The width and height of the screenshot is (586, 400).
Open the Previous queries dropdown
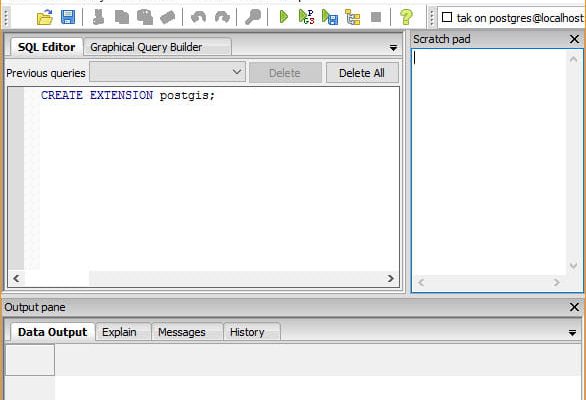click(x=167, y=72)
